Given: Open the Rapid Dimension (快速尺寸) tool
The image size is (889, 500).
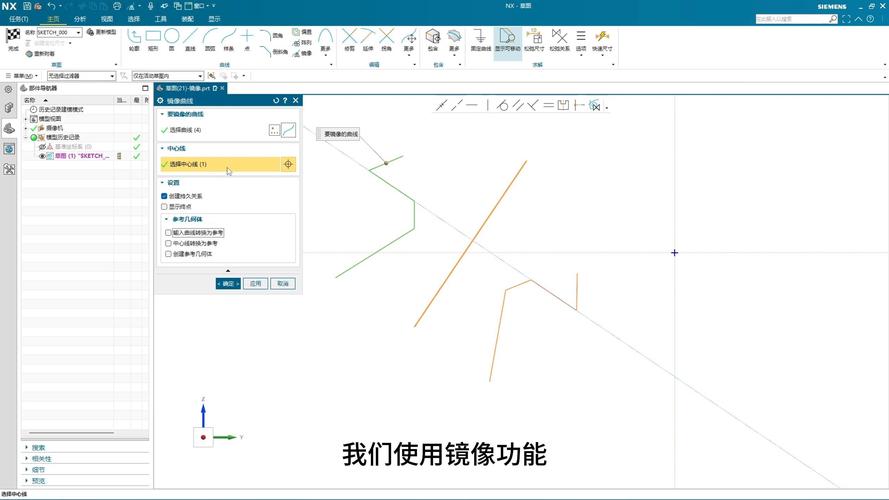Looking at the screenshot, I should coord(602,39).
